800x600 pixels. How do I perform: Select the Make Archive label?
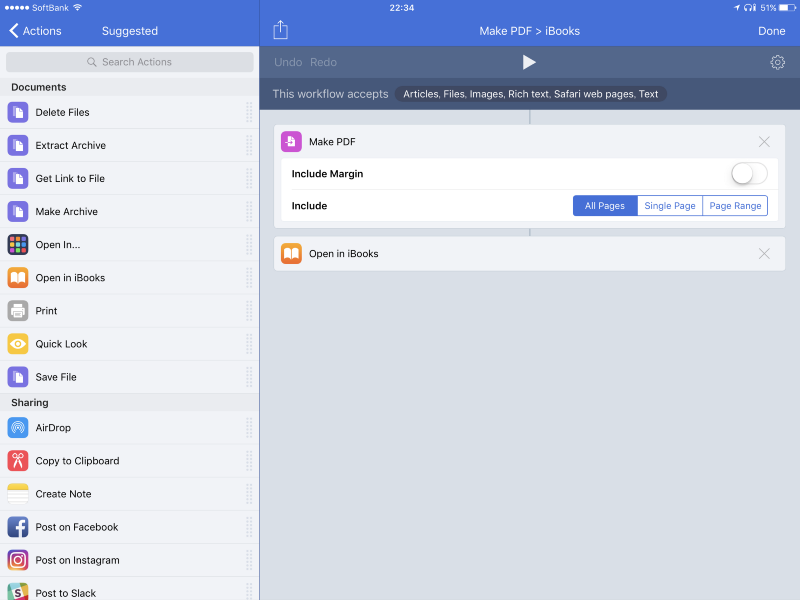point(66,212)
